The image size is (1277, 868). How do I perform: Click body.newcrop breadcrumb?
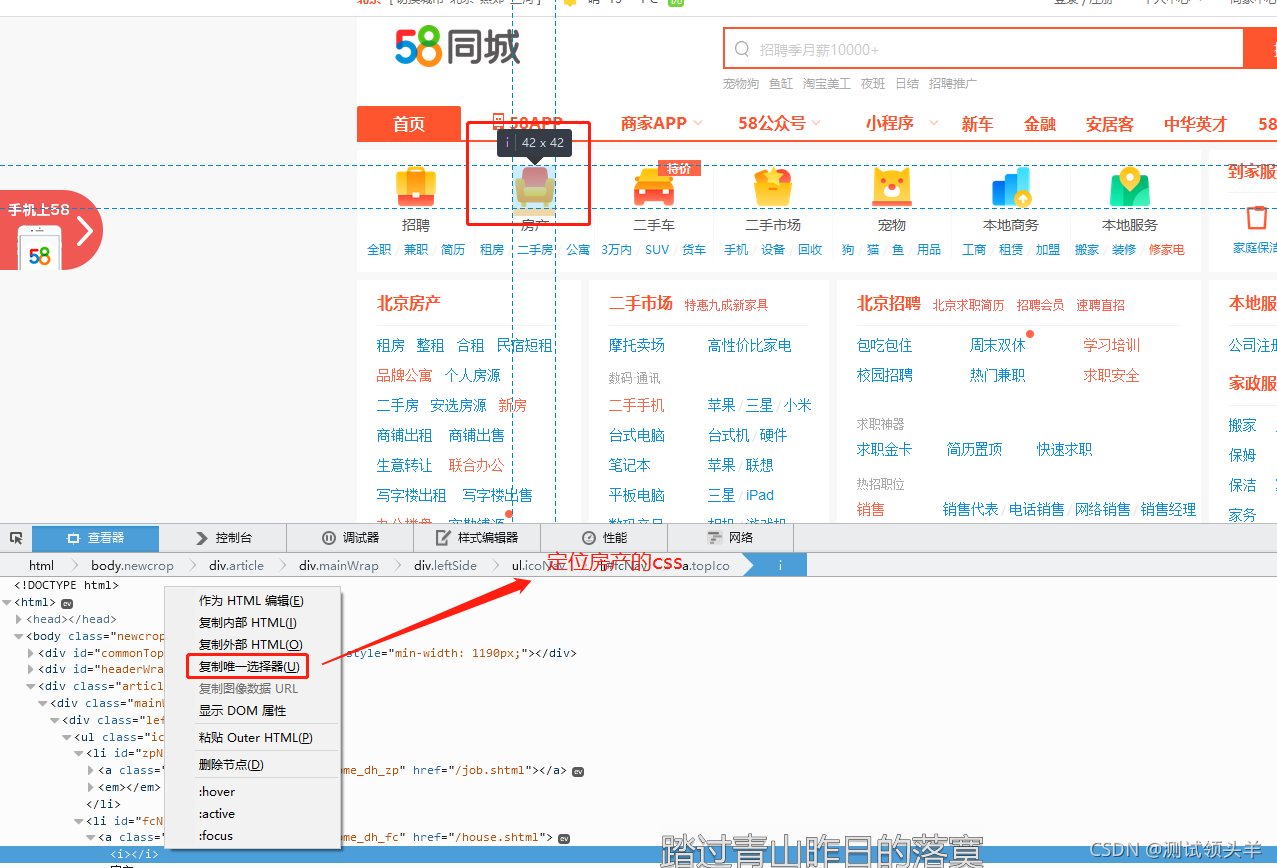[132, 566]
